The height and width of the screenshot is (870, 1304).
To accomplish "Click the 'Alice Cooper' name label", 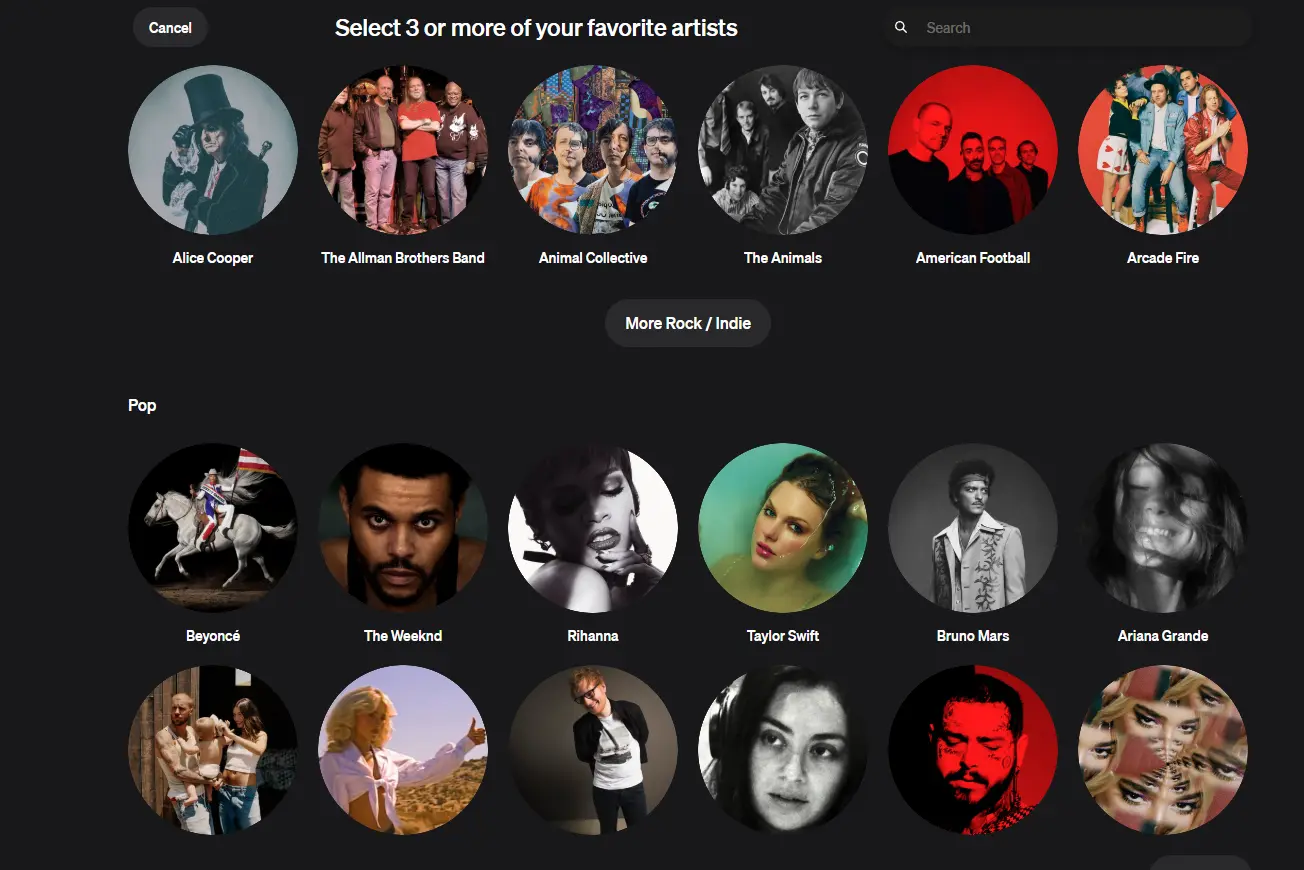I will [213, 258].
